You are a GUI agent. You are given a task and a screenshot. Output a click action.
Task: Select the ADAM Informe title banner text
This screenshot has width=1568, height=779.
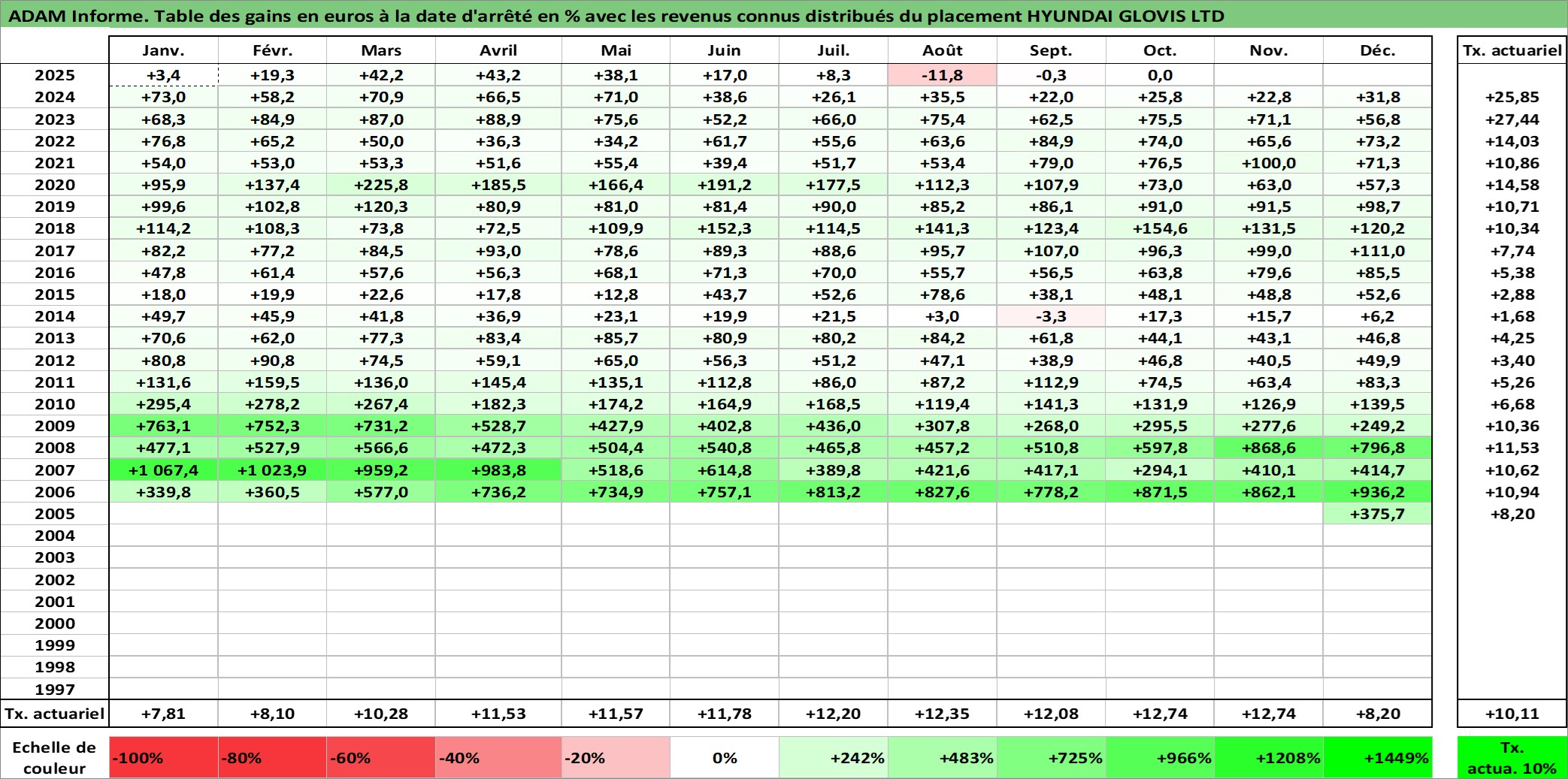pyautogui.click(x=616, y=16)
